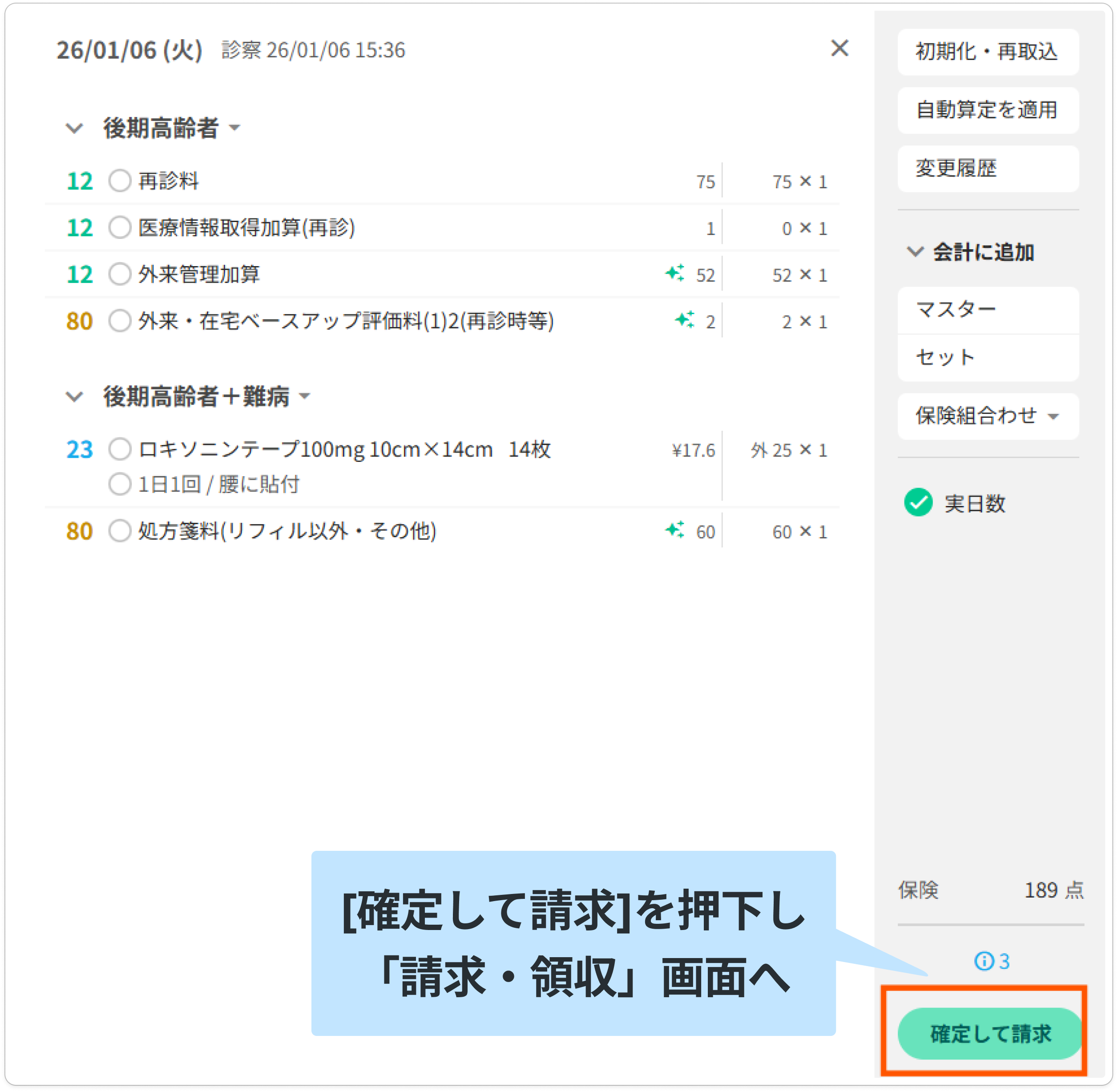Toggle the green 実日数 checkmark
Viewport: 1118px width, 1092px height.
pyautogui.click(x=919, y=503)
